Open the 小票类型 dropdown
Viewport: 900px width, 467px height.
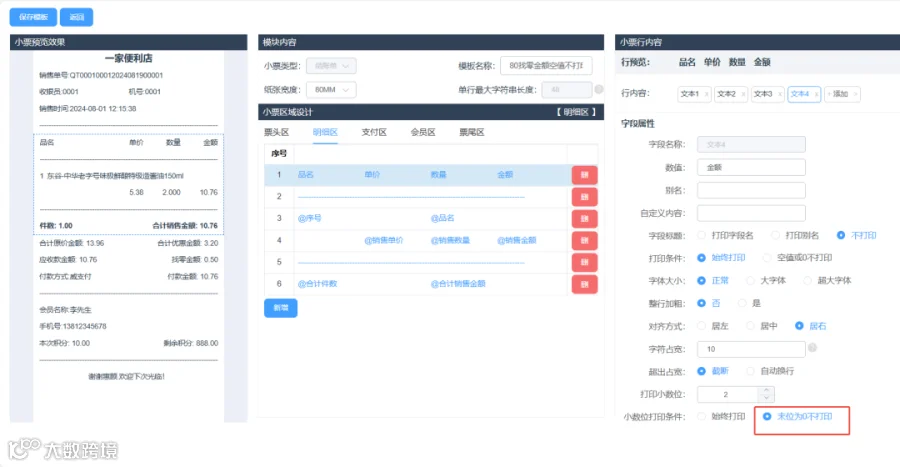[331, 66]
